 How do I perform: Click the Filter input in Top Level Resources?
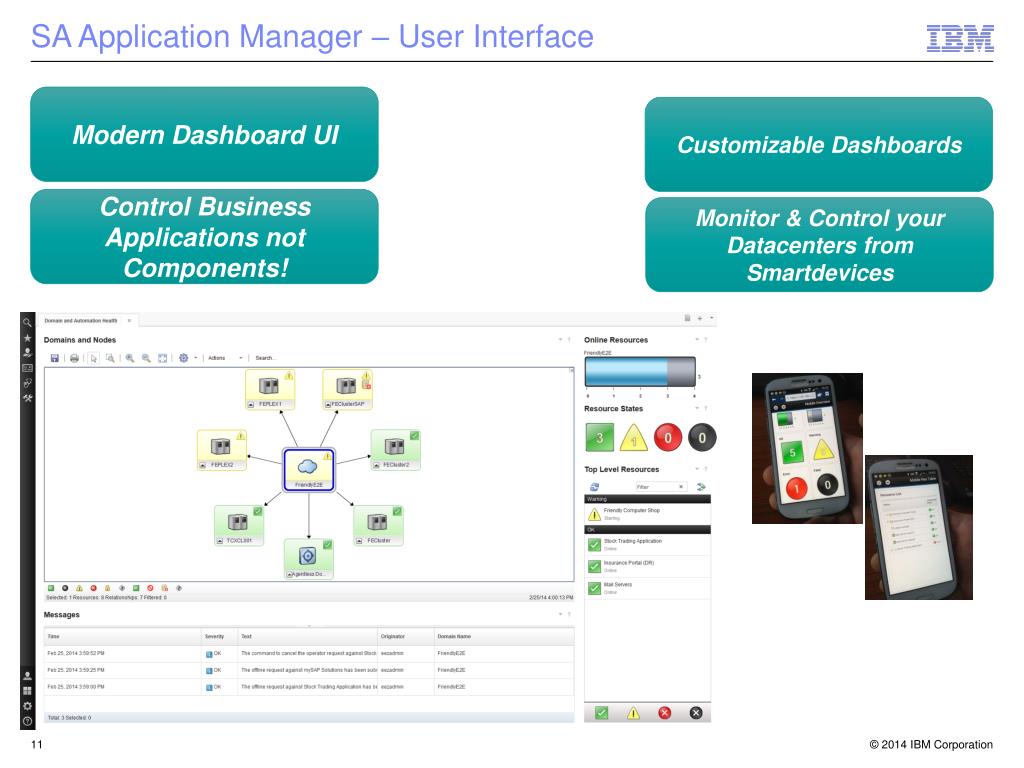tap(655, 486)
